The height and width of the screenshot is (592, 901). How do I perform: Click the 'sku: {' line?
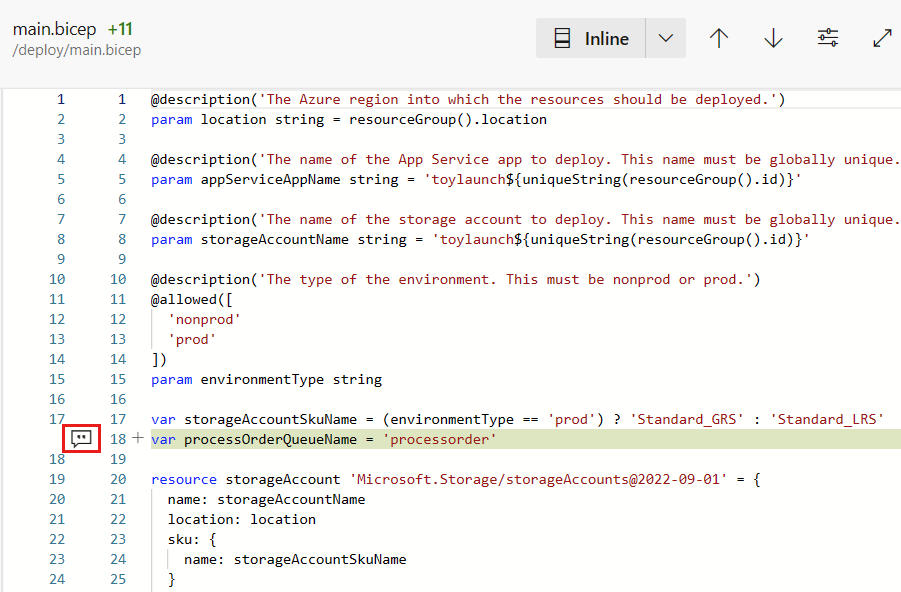point(192,540)
